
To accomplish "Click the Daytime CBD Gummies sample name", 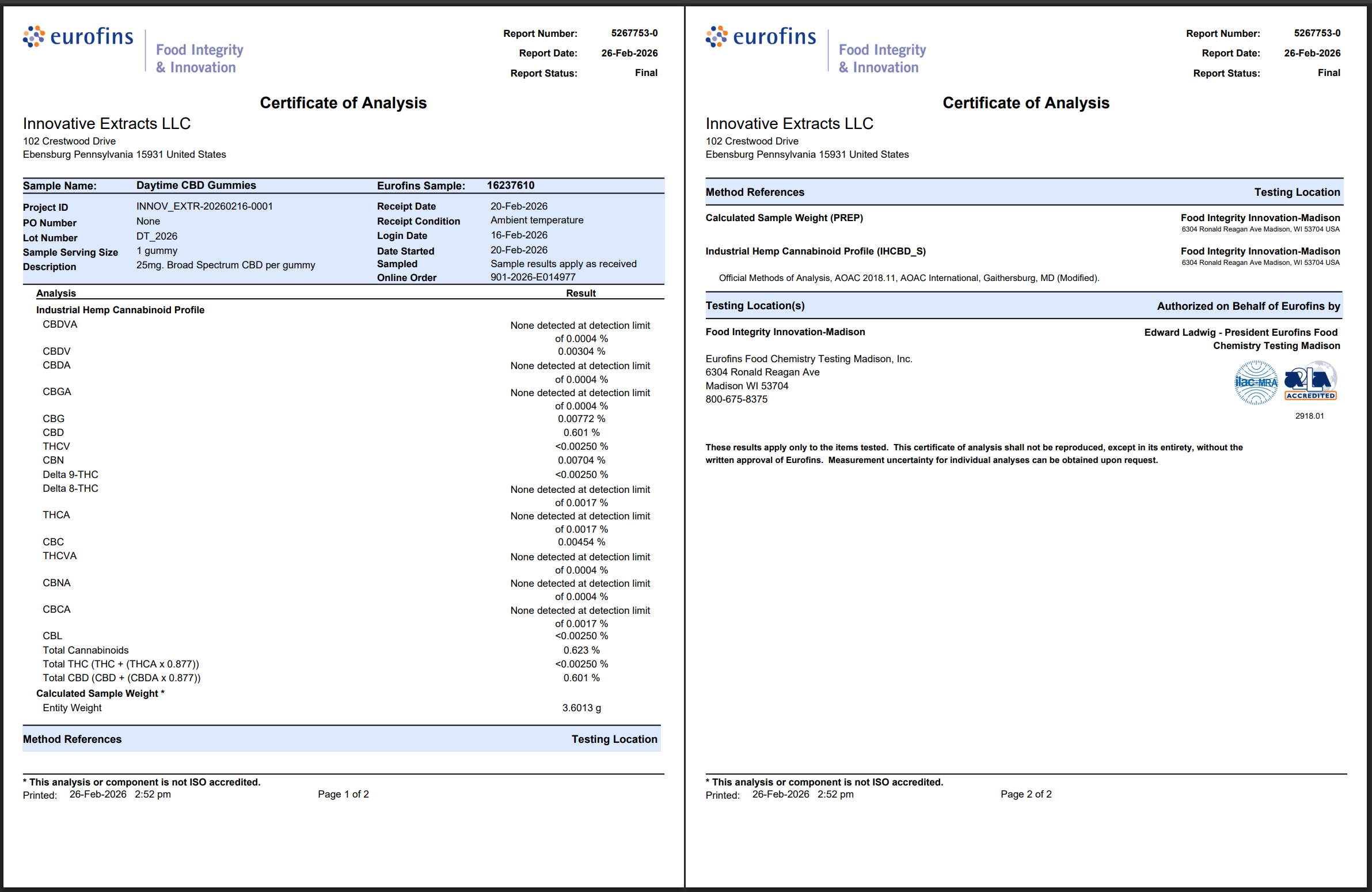I will pos(196,185).
